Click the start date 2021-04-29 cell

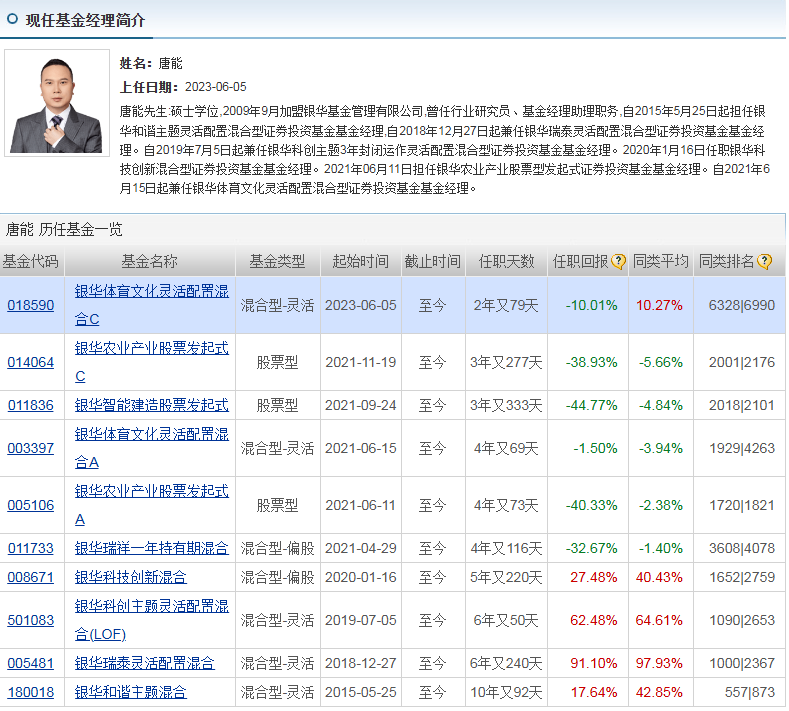coord(360,548)
